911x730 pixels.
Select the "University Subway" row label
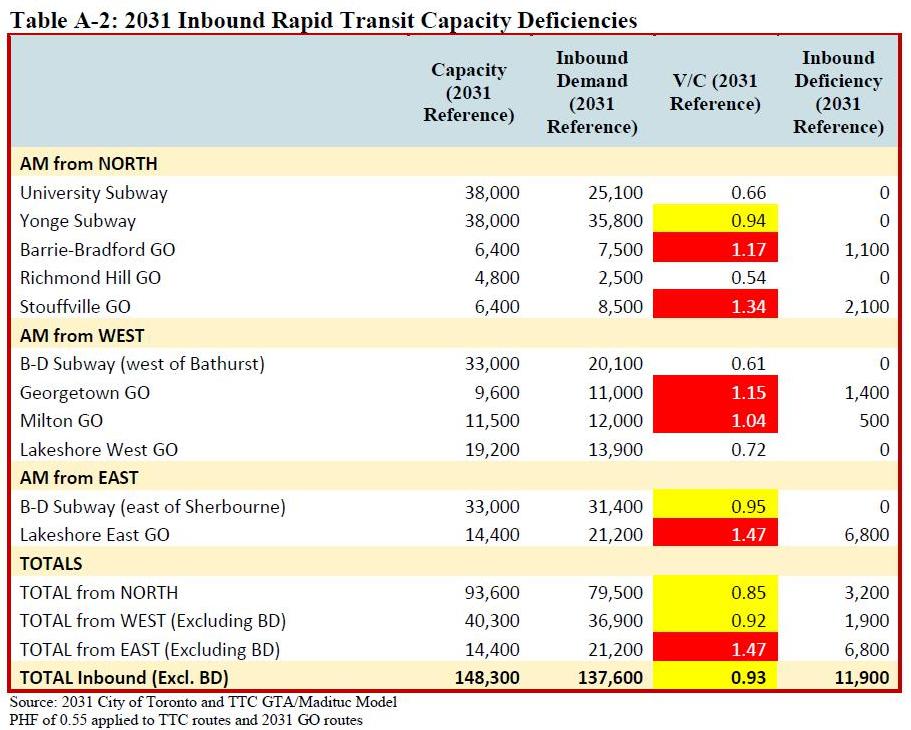coord(94,192)
